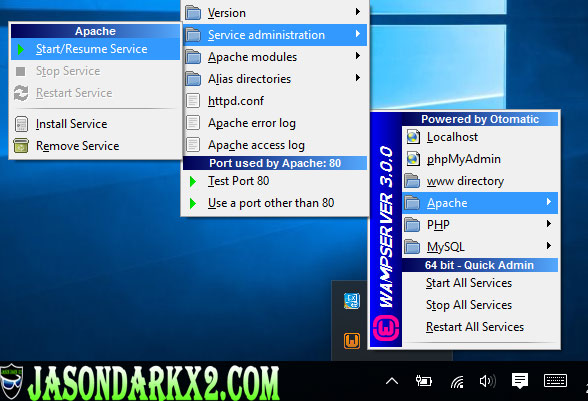Click the globe icon next to Localhost
Screen dimensions: 588x401
pyautogui.click(x=413, y=137)
